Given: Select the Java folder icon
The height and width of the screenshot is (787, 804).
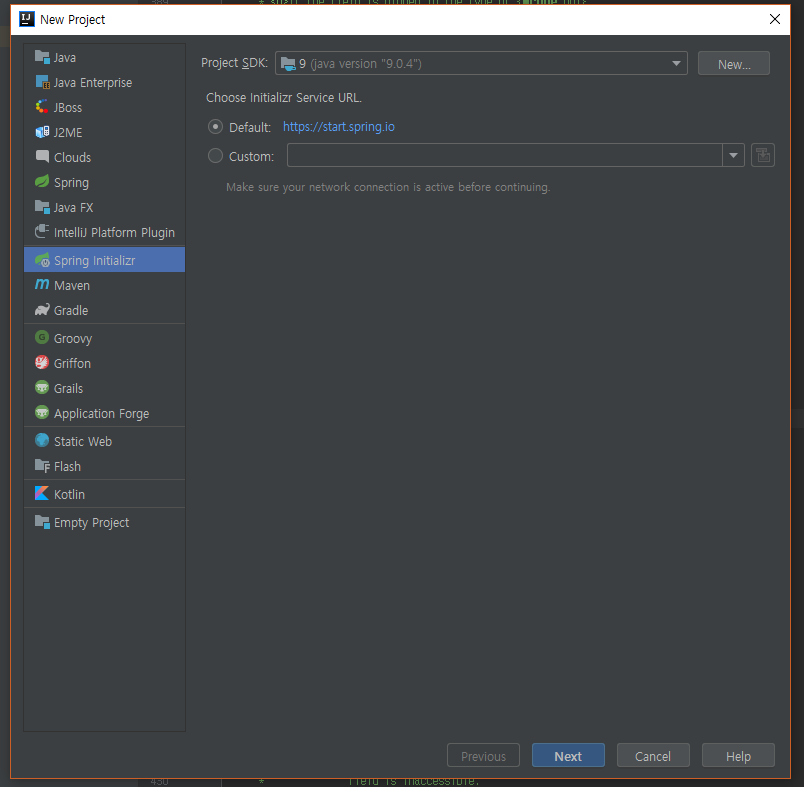Looking at the screenshot, I should (x=42, y=56).
